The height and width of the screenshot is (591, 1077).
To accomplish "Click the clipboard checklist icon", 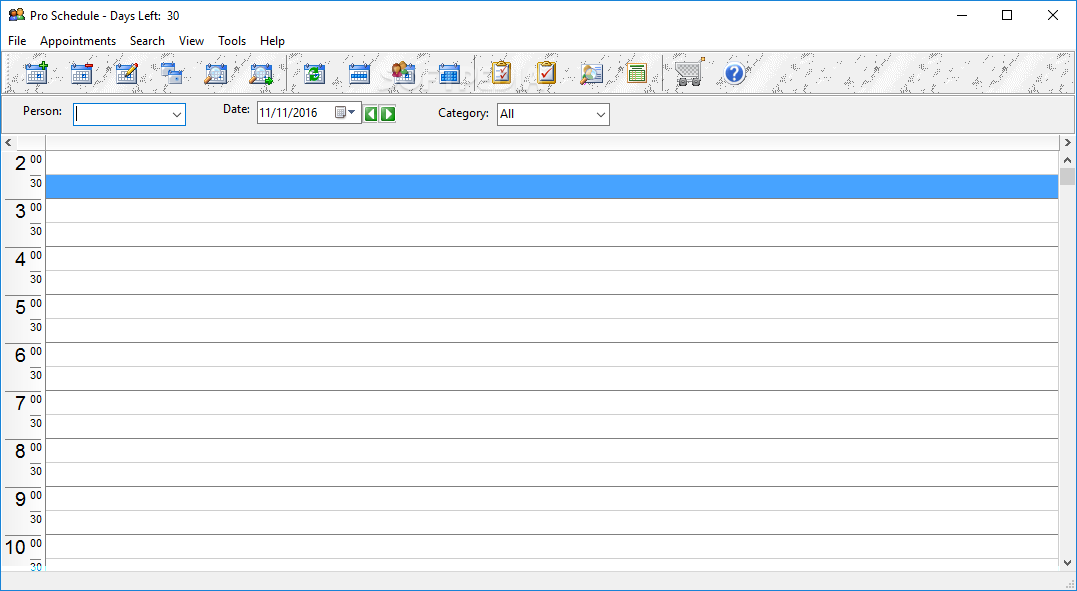I will point(501,73).
